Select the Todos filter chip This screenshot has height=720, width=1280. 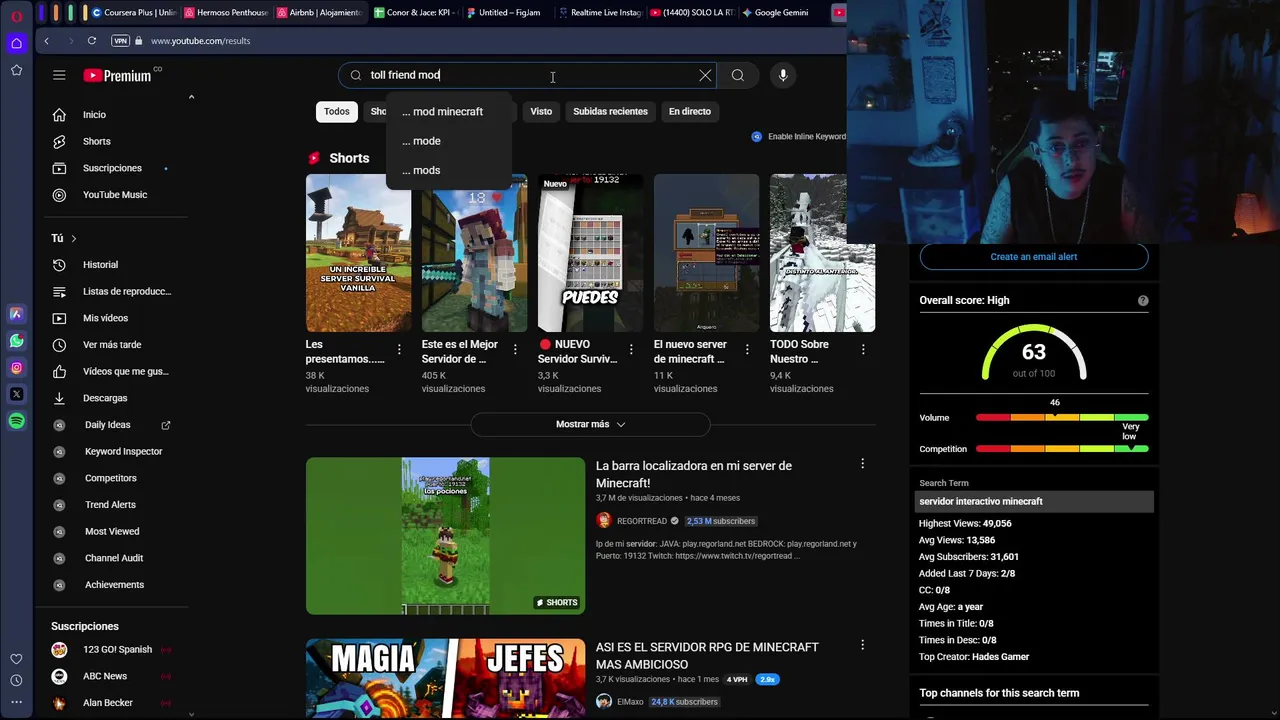[337, 111]
